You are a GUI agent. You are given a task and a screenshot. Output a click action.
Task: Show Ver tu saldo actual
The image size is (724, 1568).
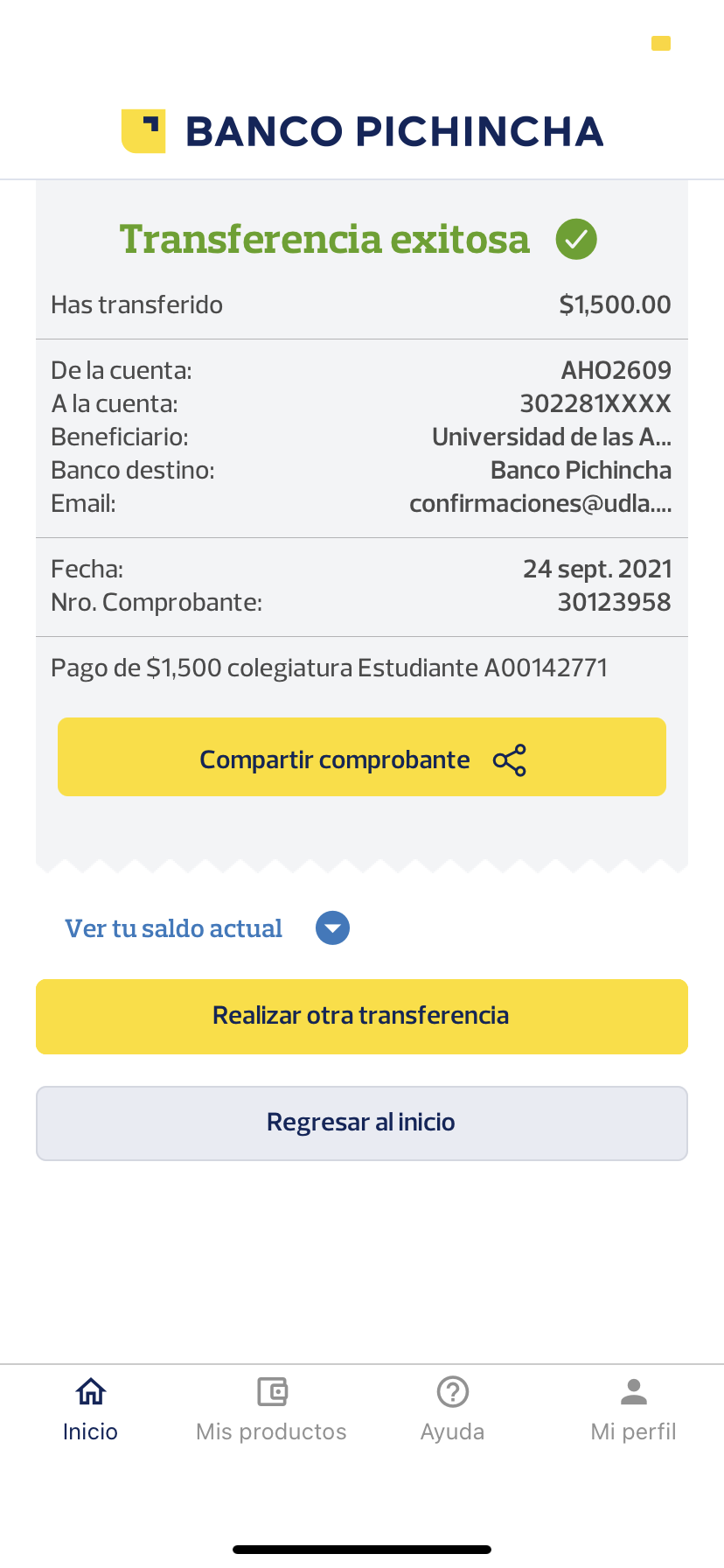(174, 928)
